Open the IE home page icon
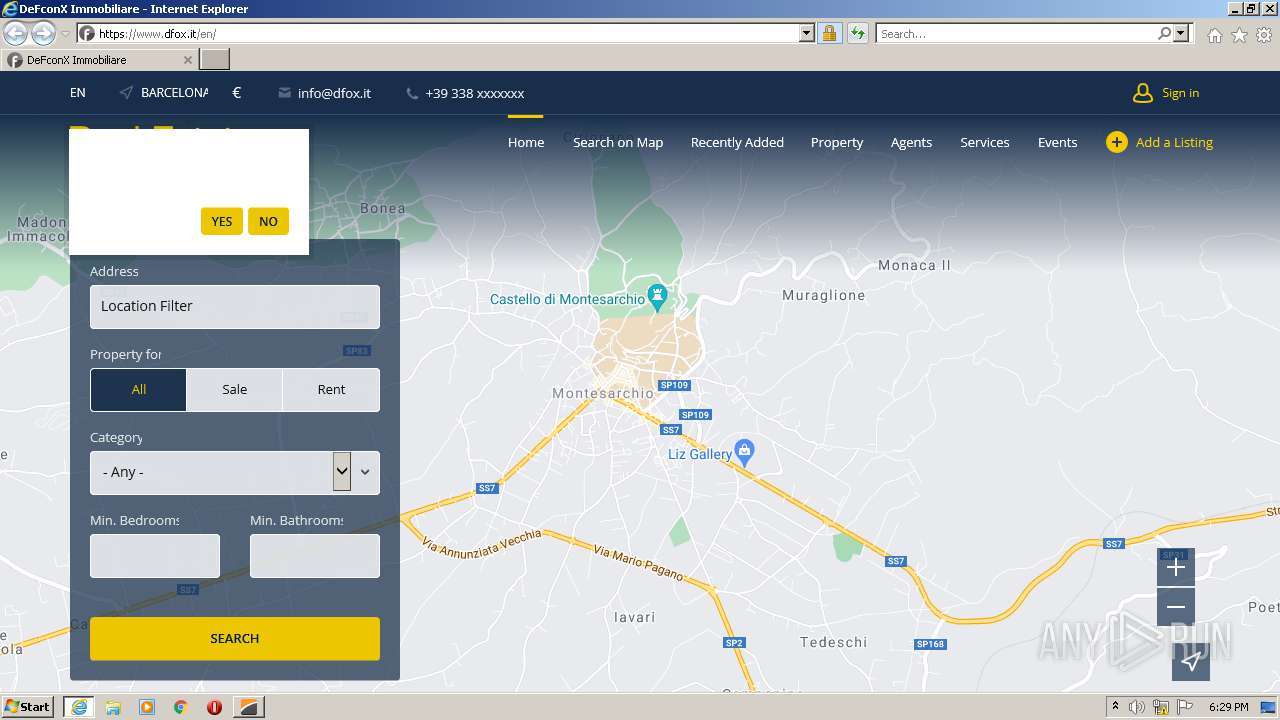Image resolution: width=1280 pixels, height=720 pixels. click(x=1214, y=35)
